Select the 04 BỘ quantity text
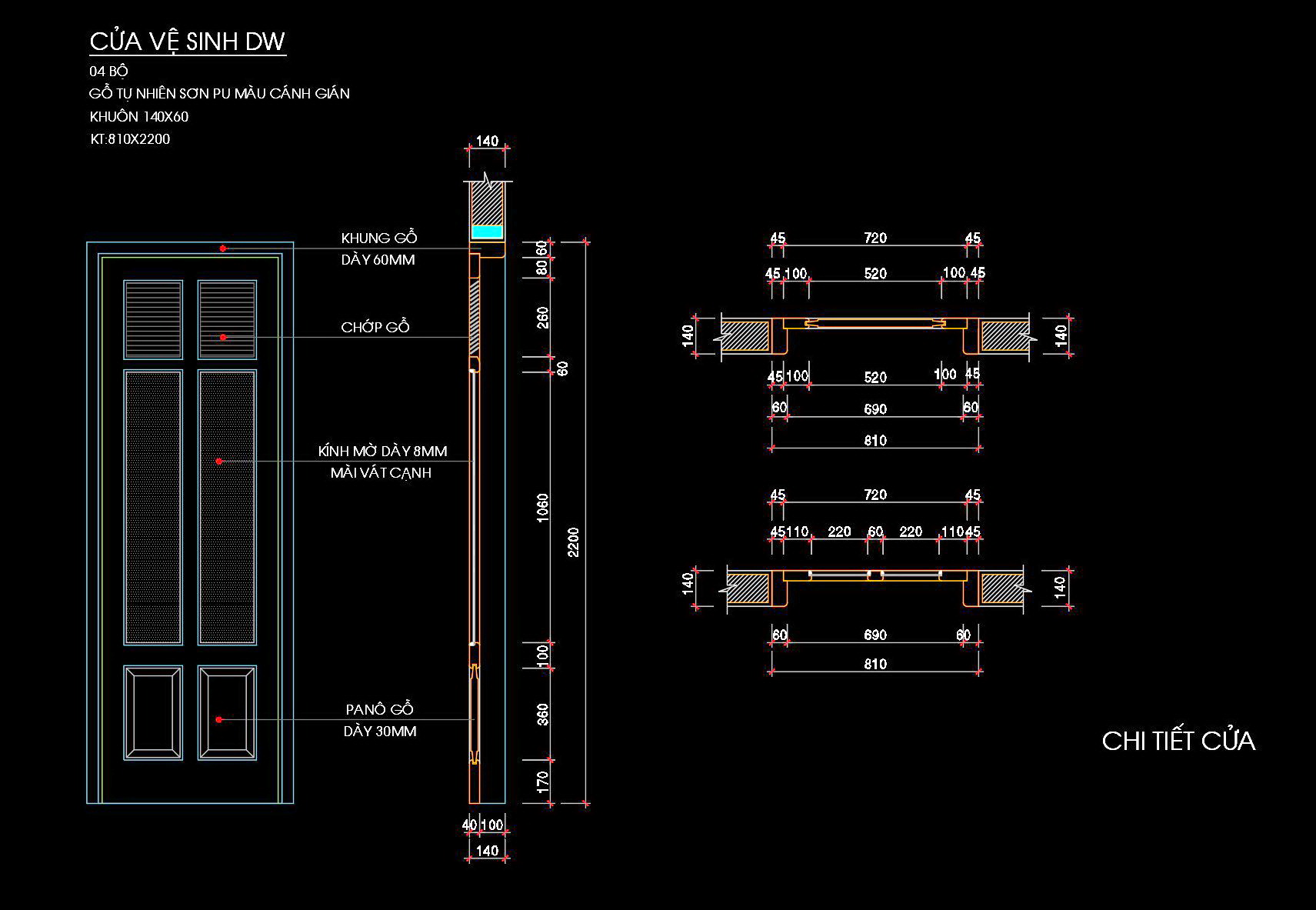The height and width of the screenshot is (910, 1316). [x=108, y=71]
